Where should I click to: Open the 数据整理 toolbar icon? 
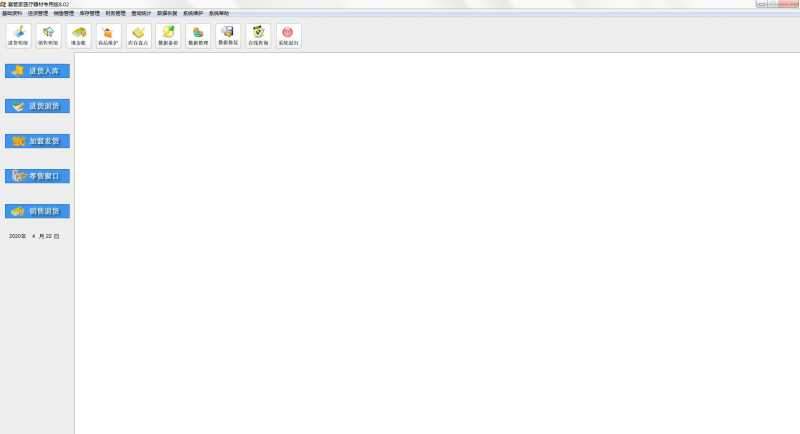(198, 36)
